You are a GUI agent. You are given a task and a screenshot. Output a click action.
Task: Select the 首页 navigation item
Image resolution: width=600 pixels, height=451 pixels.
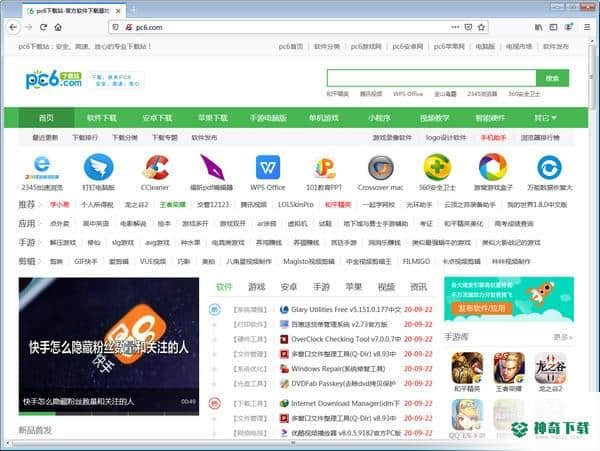[x=46, y=118]
